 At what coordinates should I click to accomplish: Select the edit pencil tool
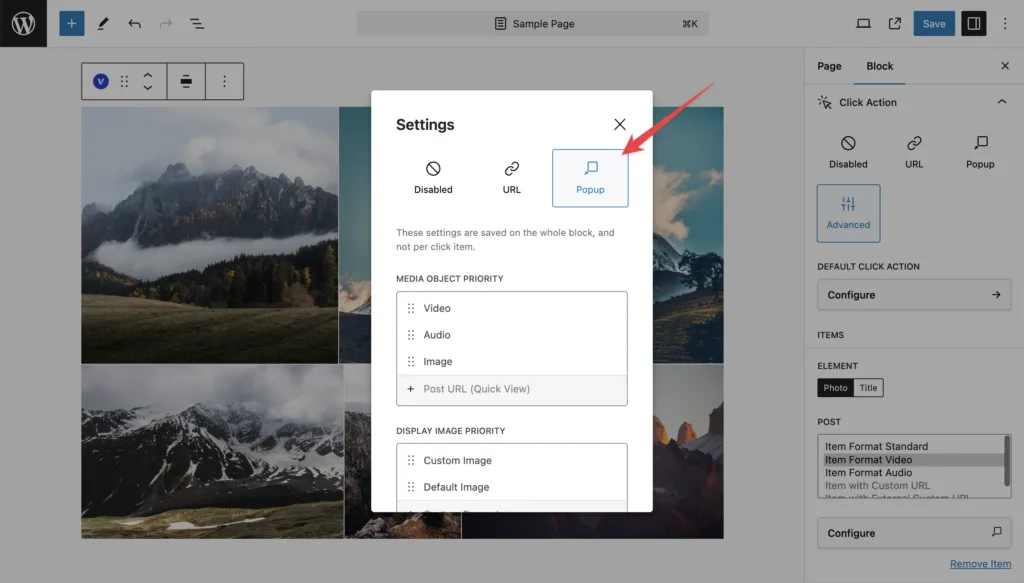103,24
